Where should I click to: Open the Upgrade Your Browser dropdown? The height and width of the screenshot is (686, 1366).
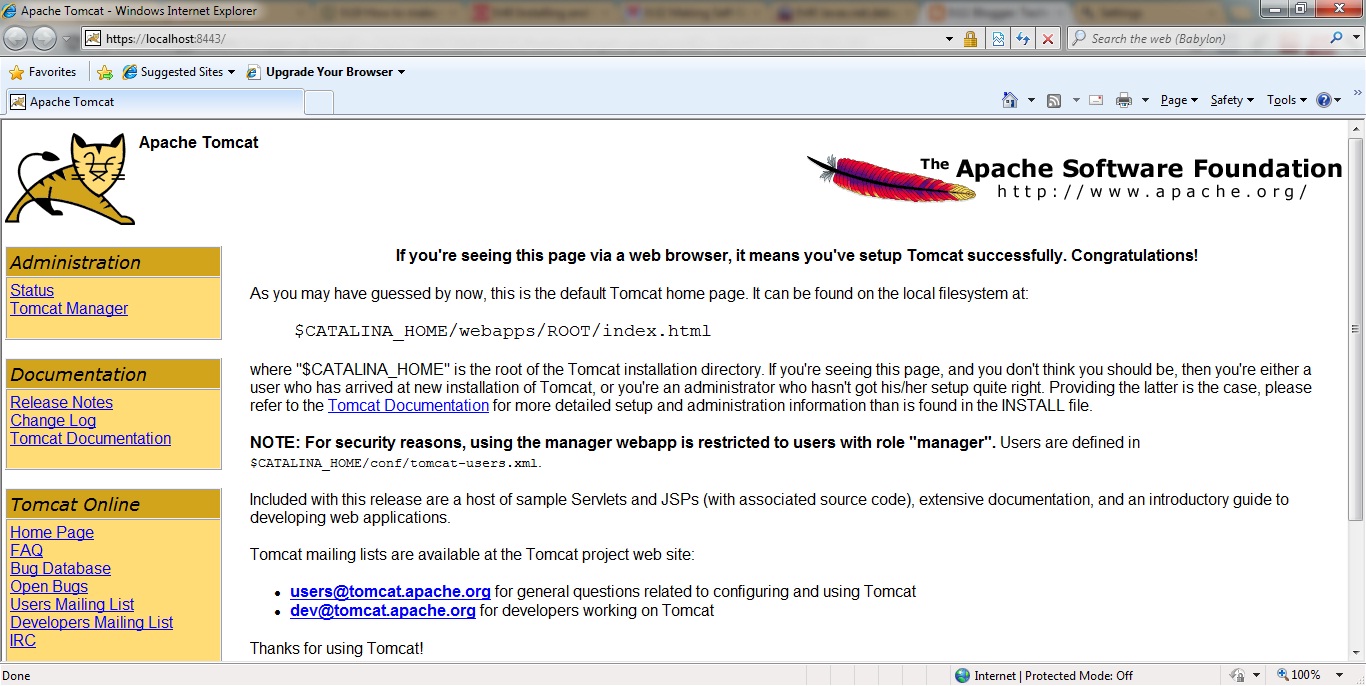click(326, 72)
